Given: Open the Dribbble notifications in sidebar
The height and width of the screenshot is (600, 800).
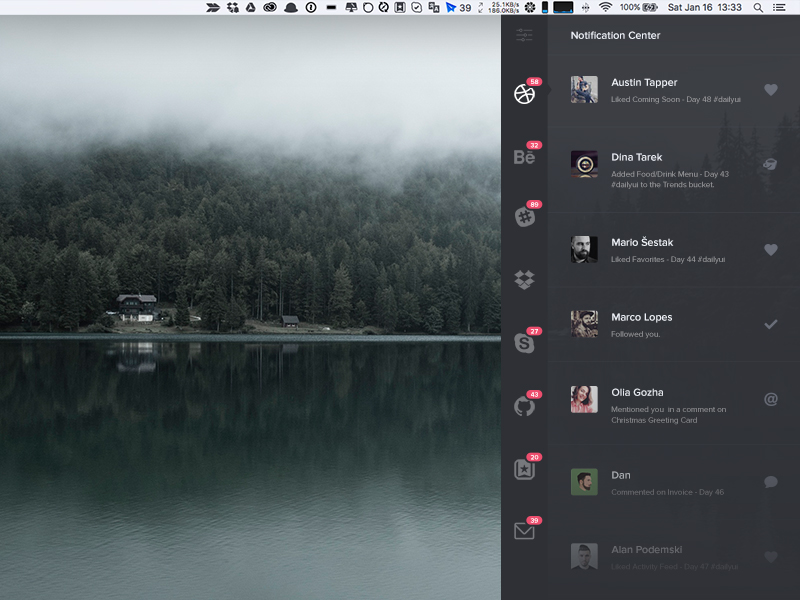Looking at the screenshot, I should pos(524,94).
